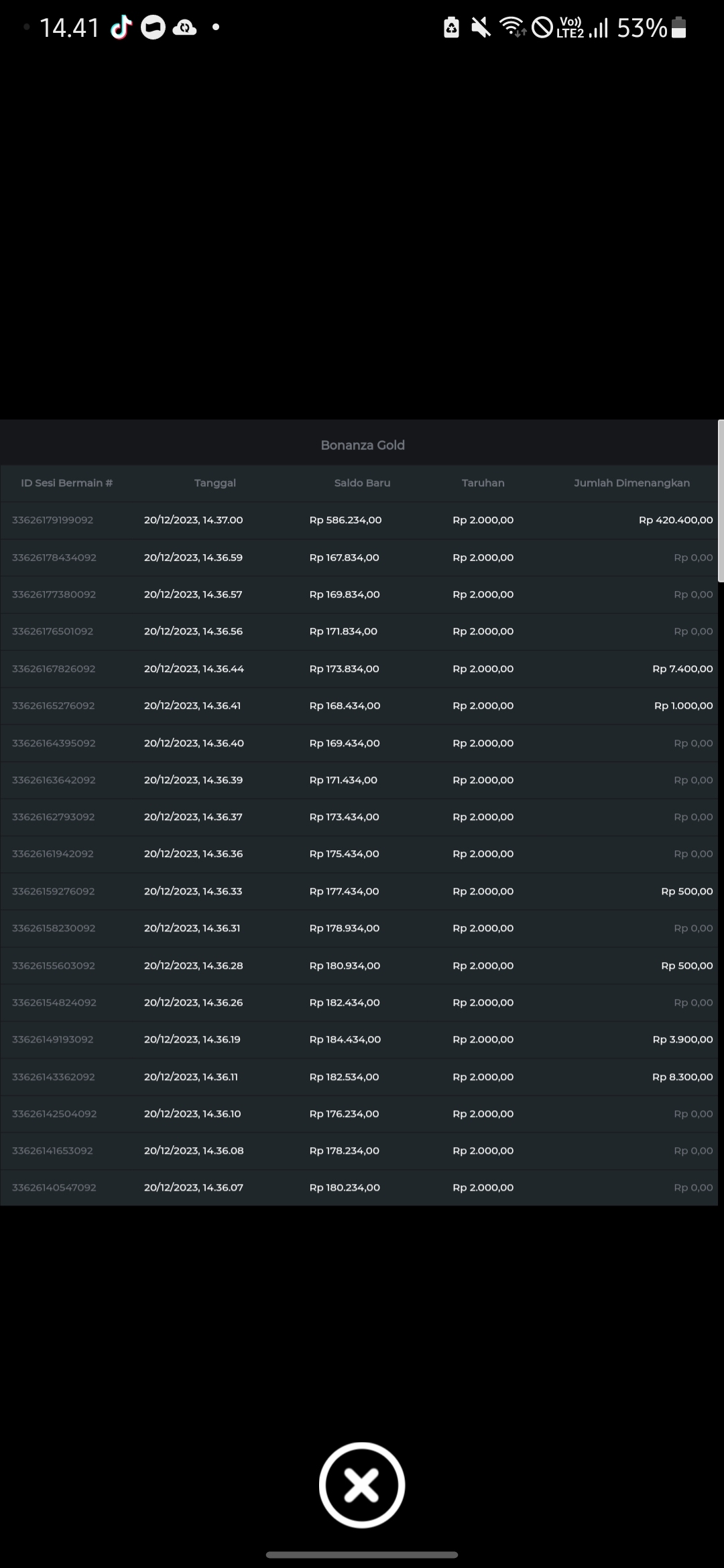The width and height of the screenshot is (724, 1568).
Task: Click the Saldo Baru column header
Action: 362,482
